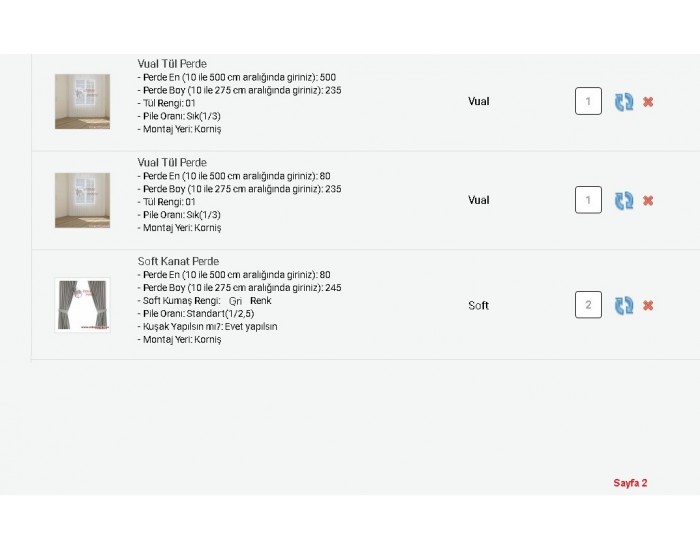Click refresh icon for first Vual Tül Perde
The width and height of the screenshot is (700, 550).
pos(624,102)
